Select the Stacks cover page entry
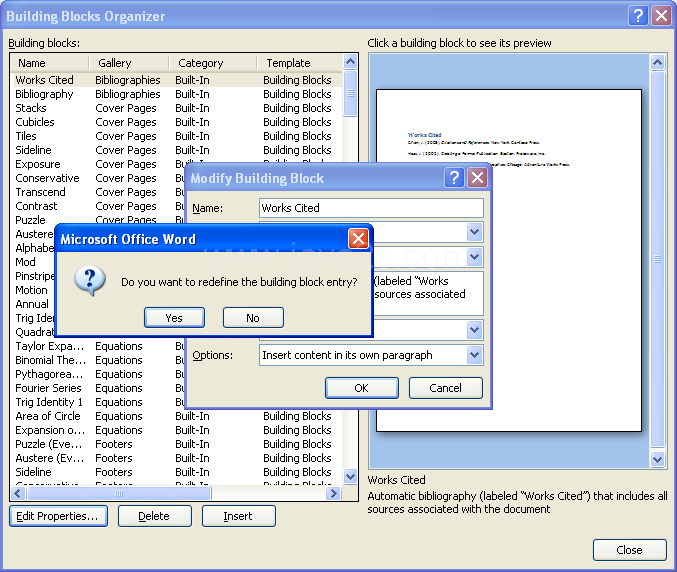This screenshot has width=677, height=572. pos(176,108)
